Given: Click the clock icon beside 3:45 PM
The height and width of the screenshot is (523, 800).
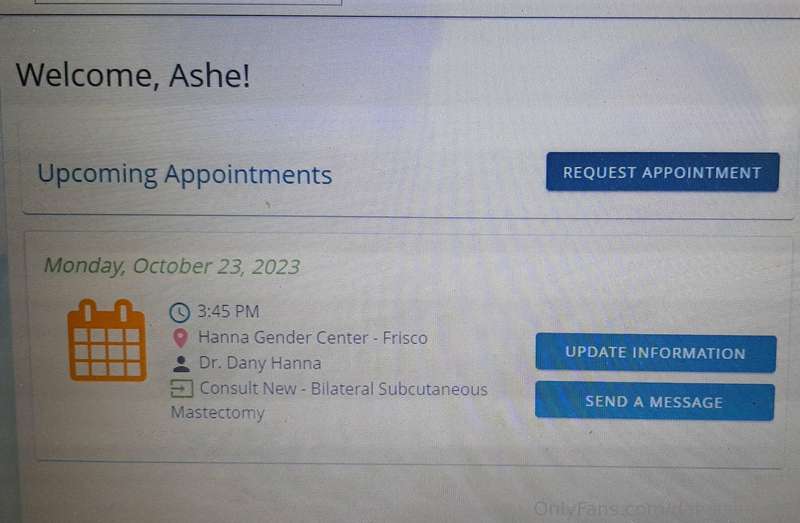Looking at the screenshot, I should (180, 312).
